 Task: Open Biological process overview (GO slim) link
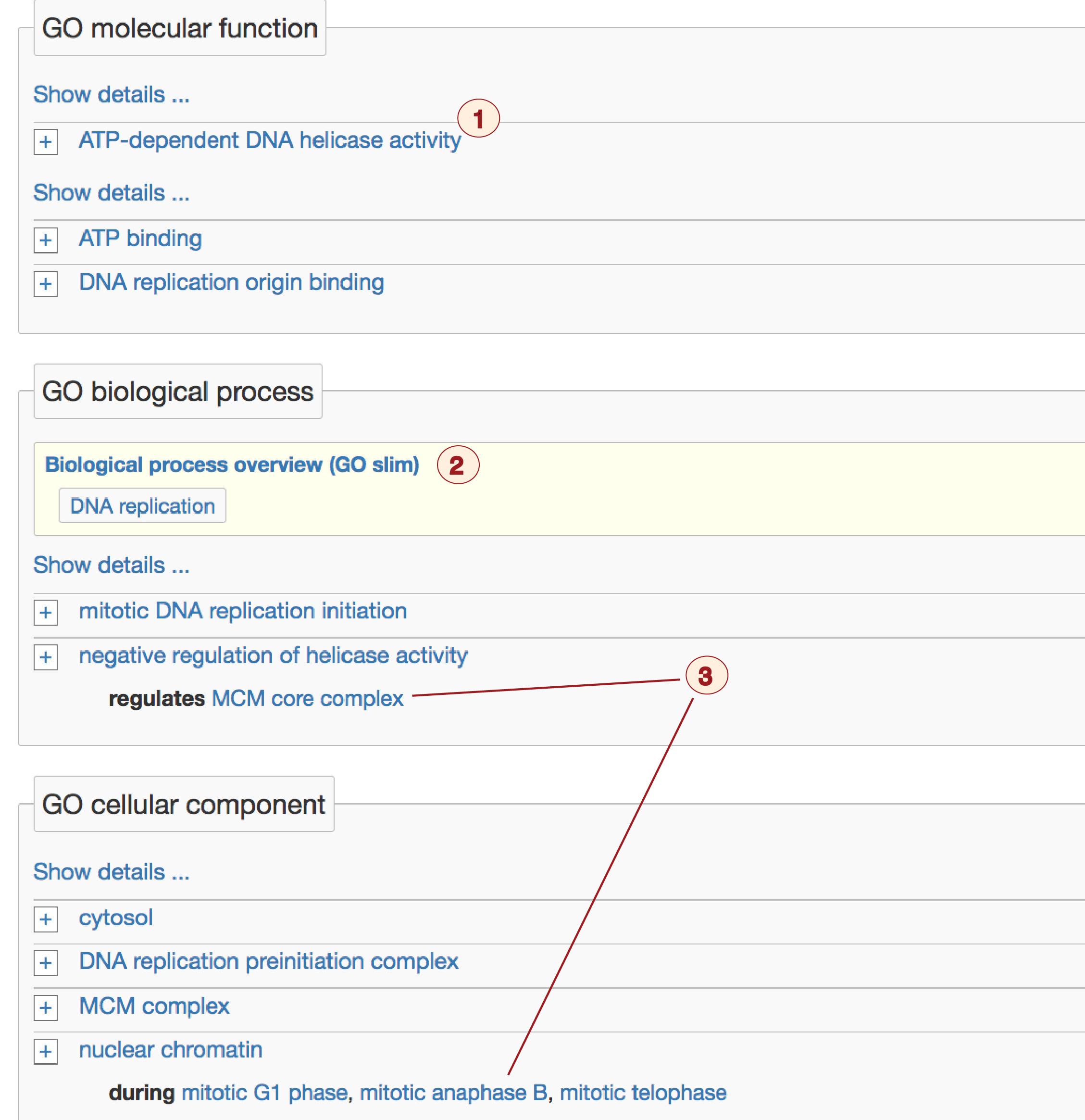pyautogui.click(x=232, y=465)
